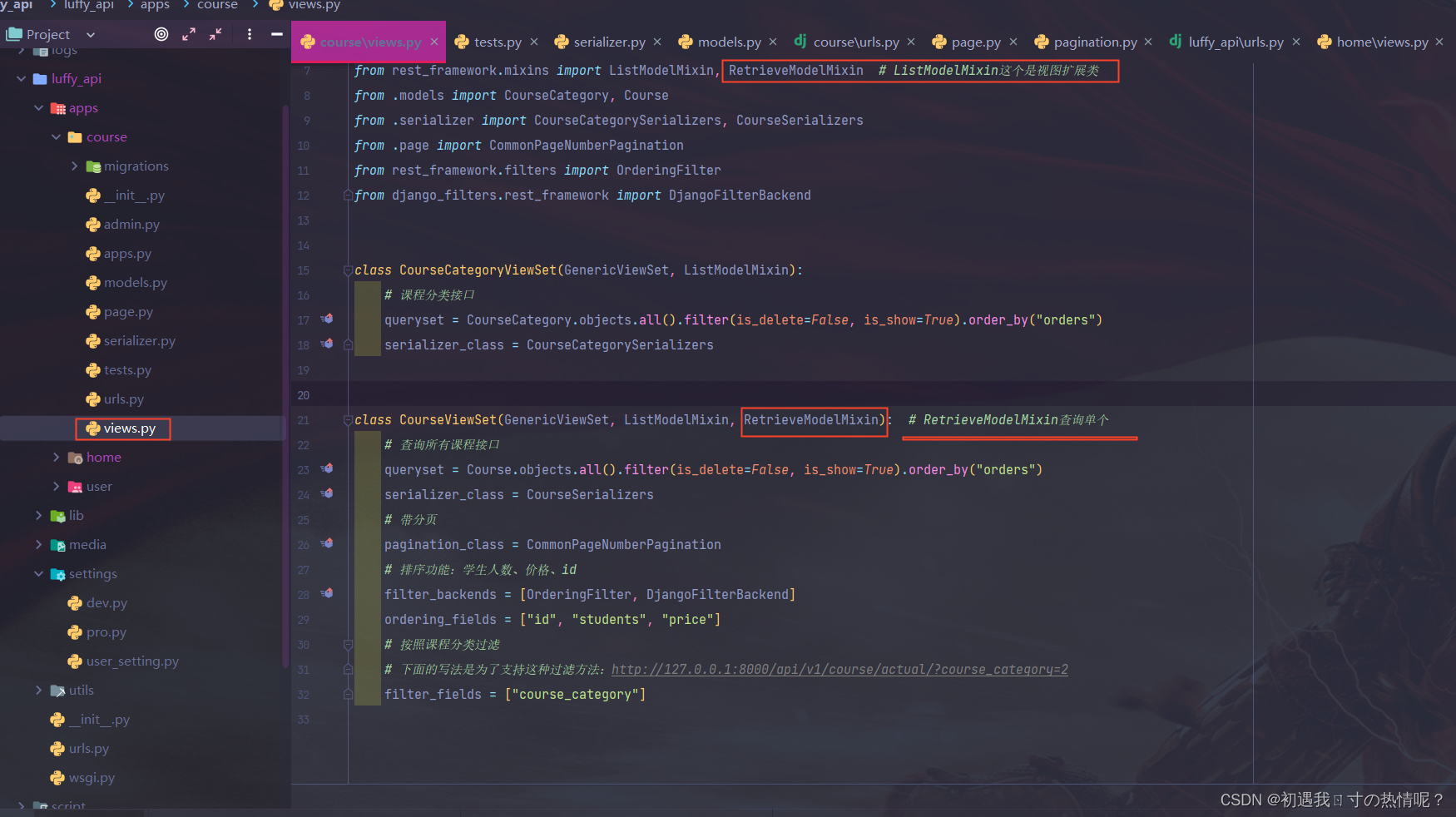The image size is (1456, 817).
Task: Collapse the luffy_api folder
Action: tap(22, 79)
